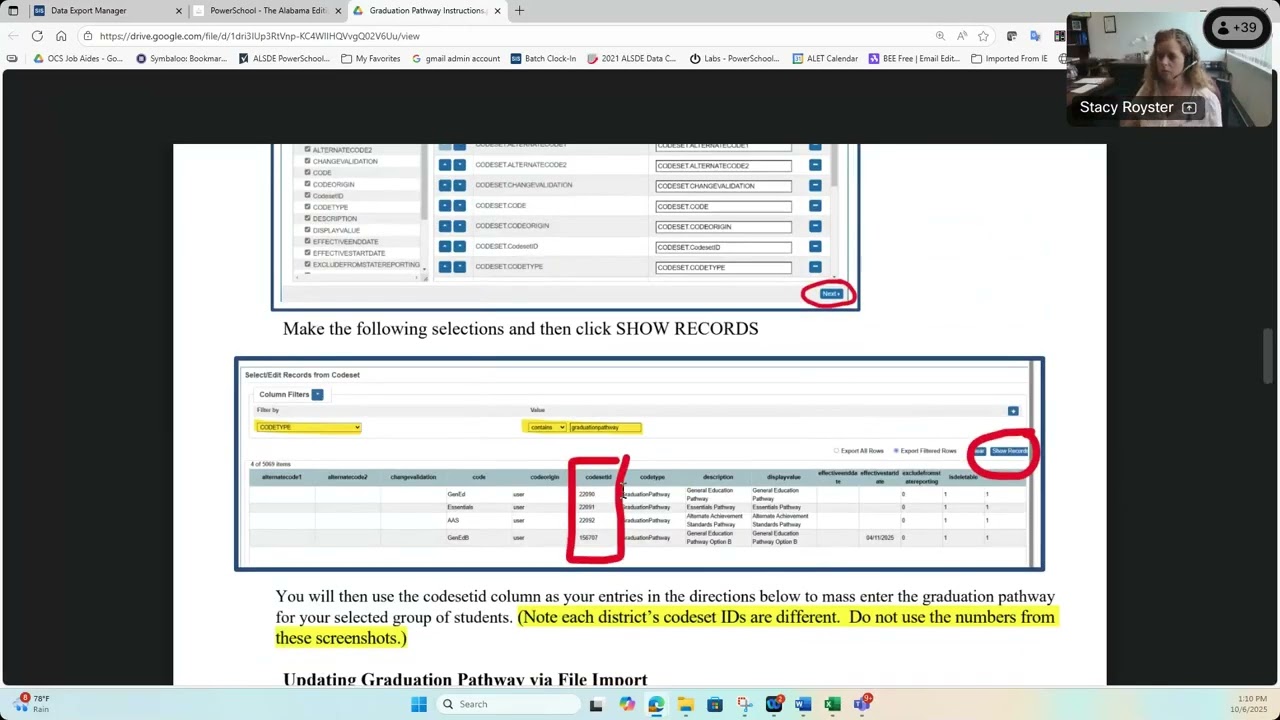Screen dimensions: 1280x720
Task: Open the Batch Clock-In bookmark
Action: click(x=544, y=59)
